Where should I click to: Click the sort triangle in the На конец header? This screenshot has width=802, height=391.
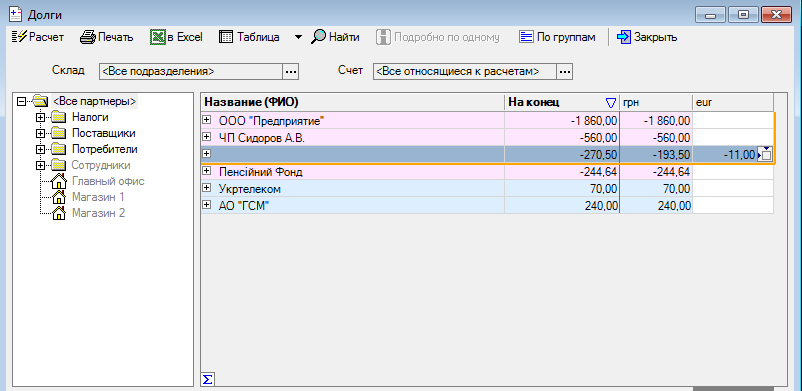point(610,103)
